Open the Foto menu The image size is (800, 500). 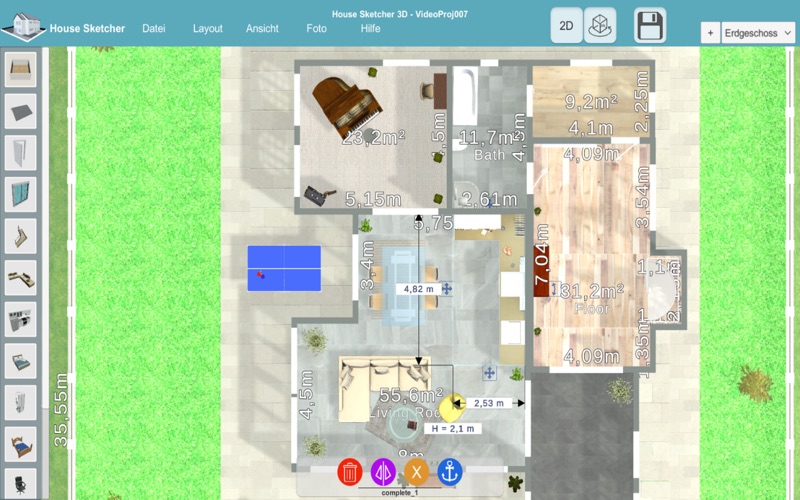316,29
